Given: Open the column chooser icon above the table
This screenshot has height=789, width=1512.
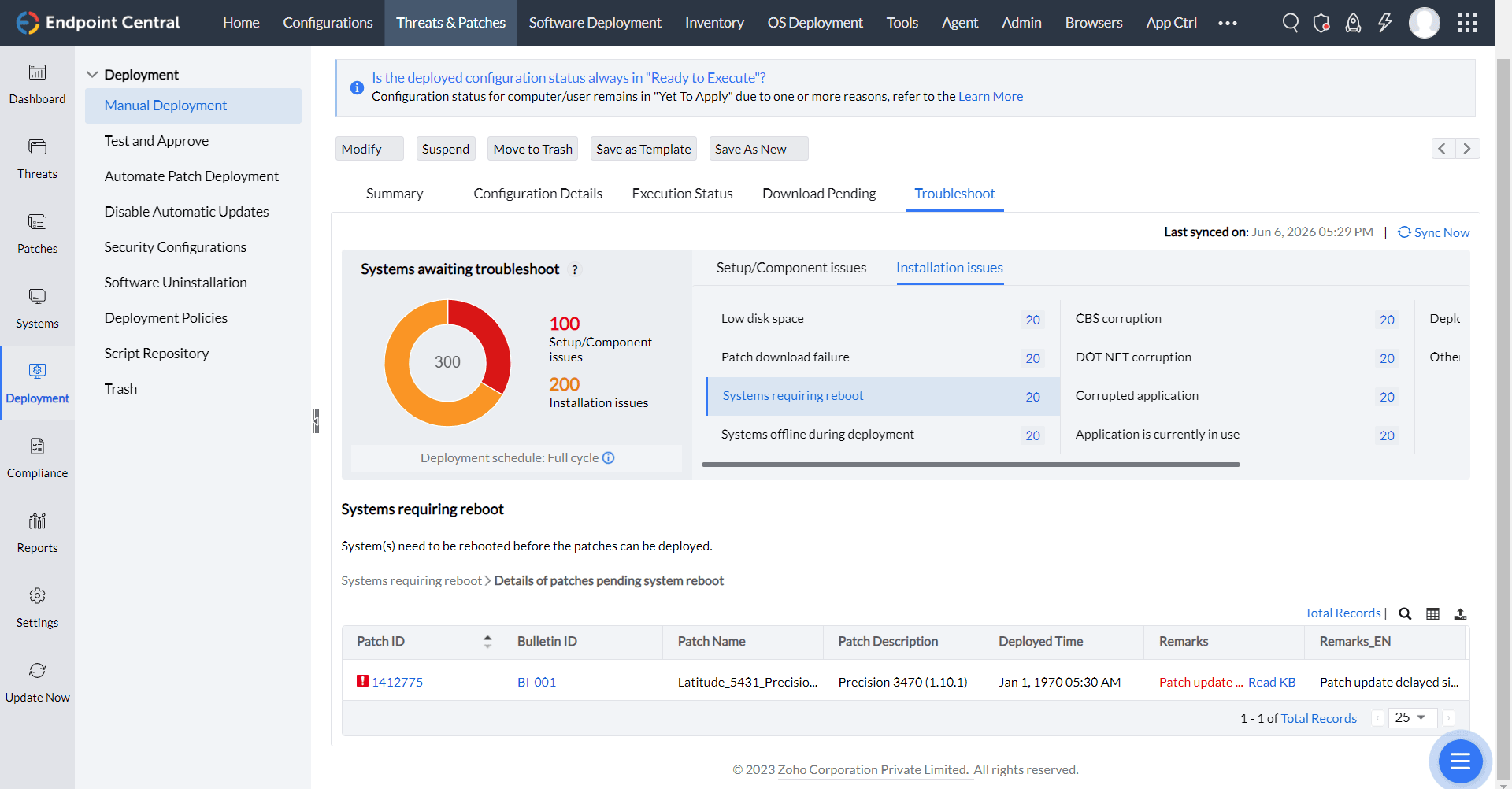Looking at the screenshot, I should 1433,613.
